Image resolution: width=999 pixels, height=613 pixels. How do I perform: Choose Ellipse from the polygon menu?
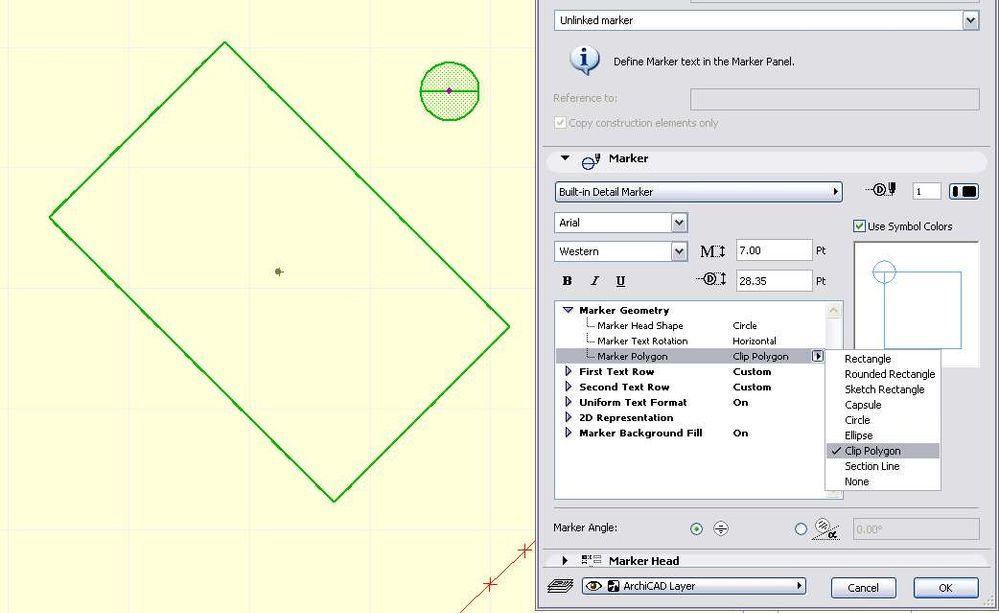(882, 435)
